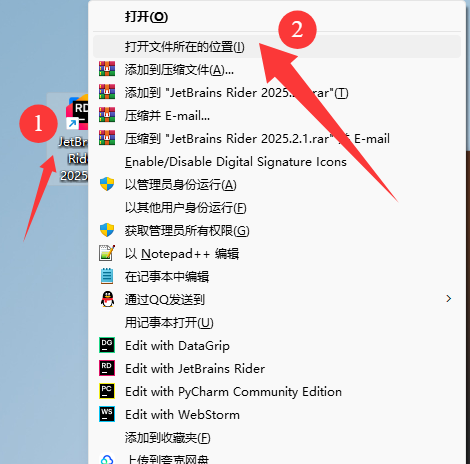This screenshot has height=464, width=470.
Task: Click the Notepad++ icon in the menu
Action: (107, 253)
